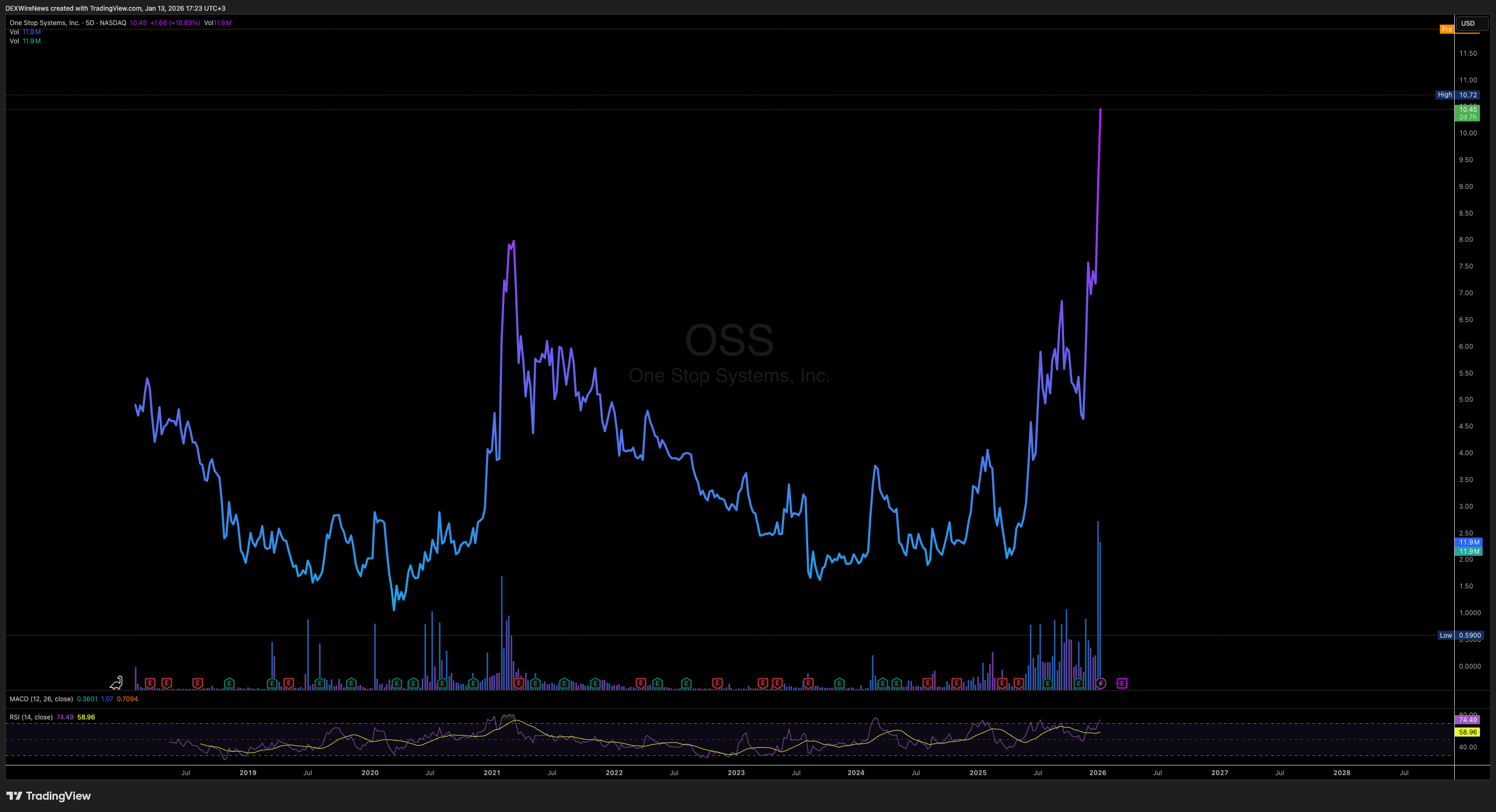Click green earnings marker left of lightning bolt
This screenshot has height=812, width=1496.
click(x=1079, y=683)
